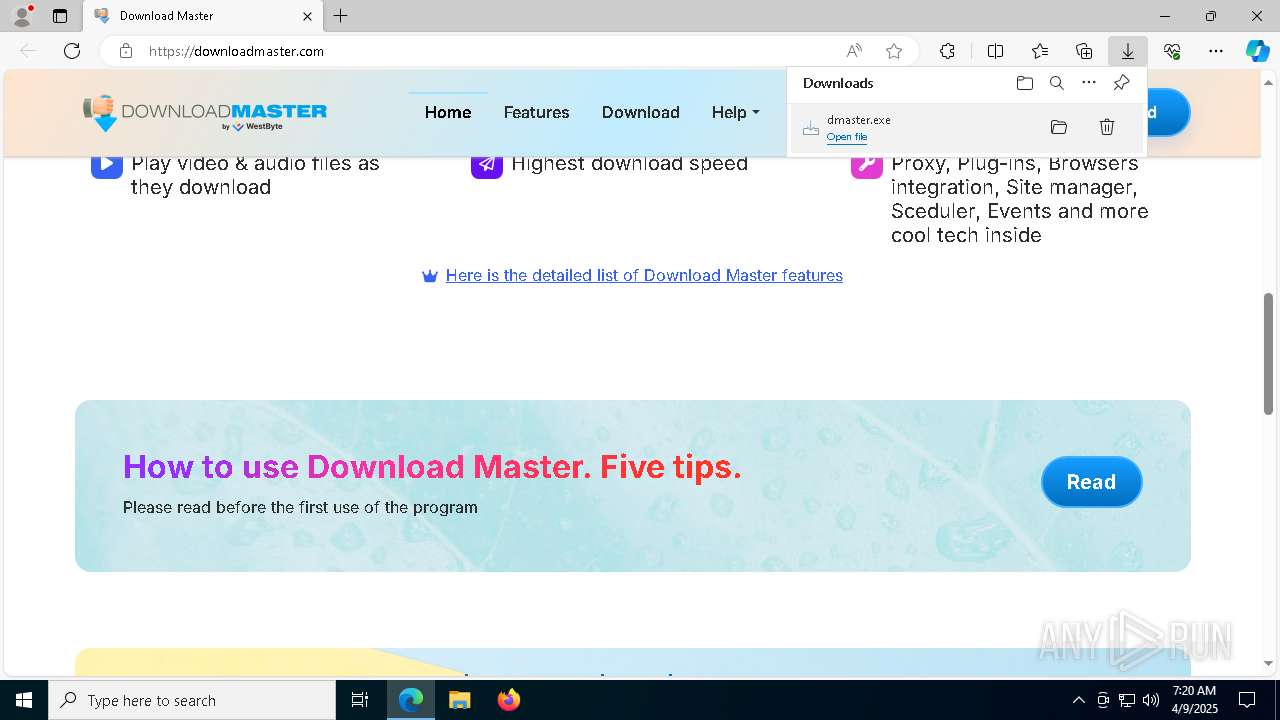Switch to Microsoft Edge in the taskbar
This screenshot has height=720, width=1280.
coord(411,700)
